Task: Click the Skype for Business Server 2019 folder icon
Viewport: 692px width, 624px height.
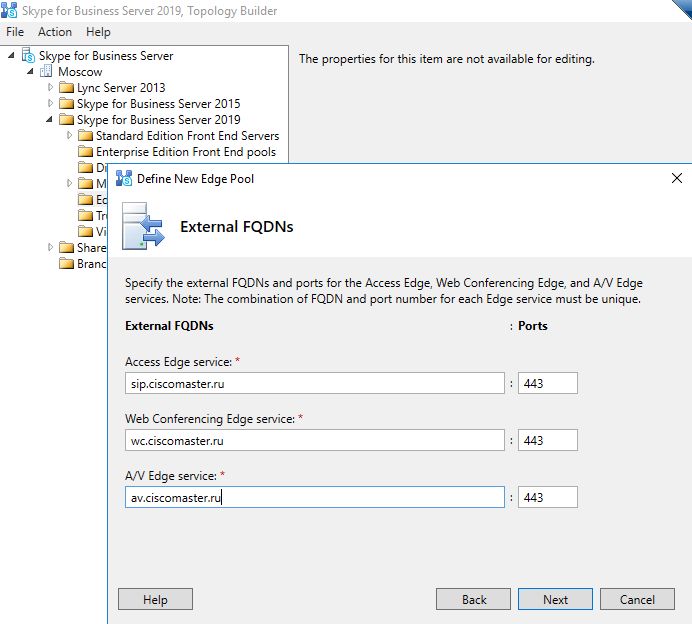Action: (66, 119)
